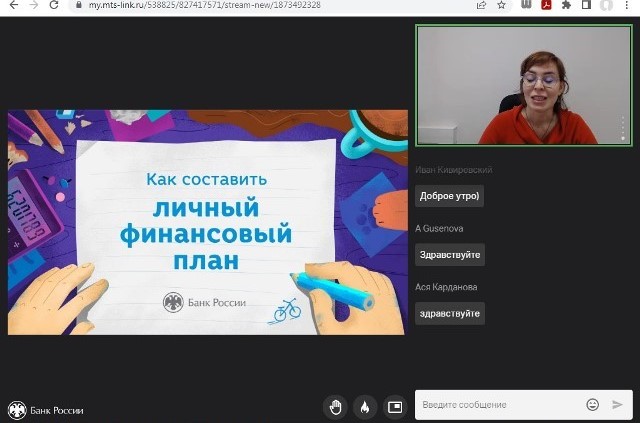Click the name A Gusenova in chat

point(439,229)
